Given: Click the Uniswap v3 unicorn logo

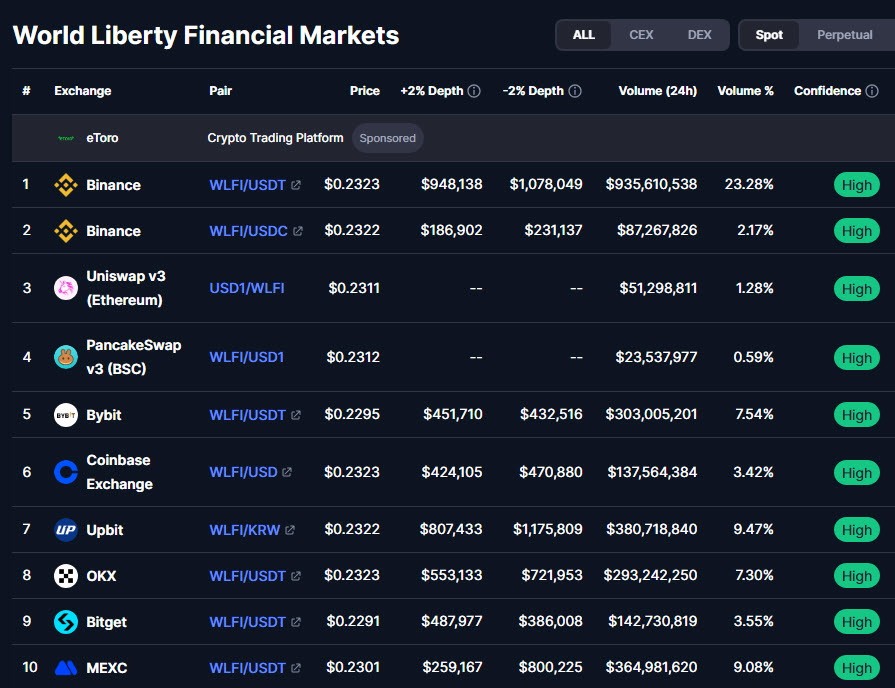Looking at the screenshot, I should (66, 288).
